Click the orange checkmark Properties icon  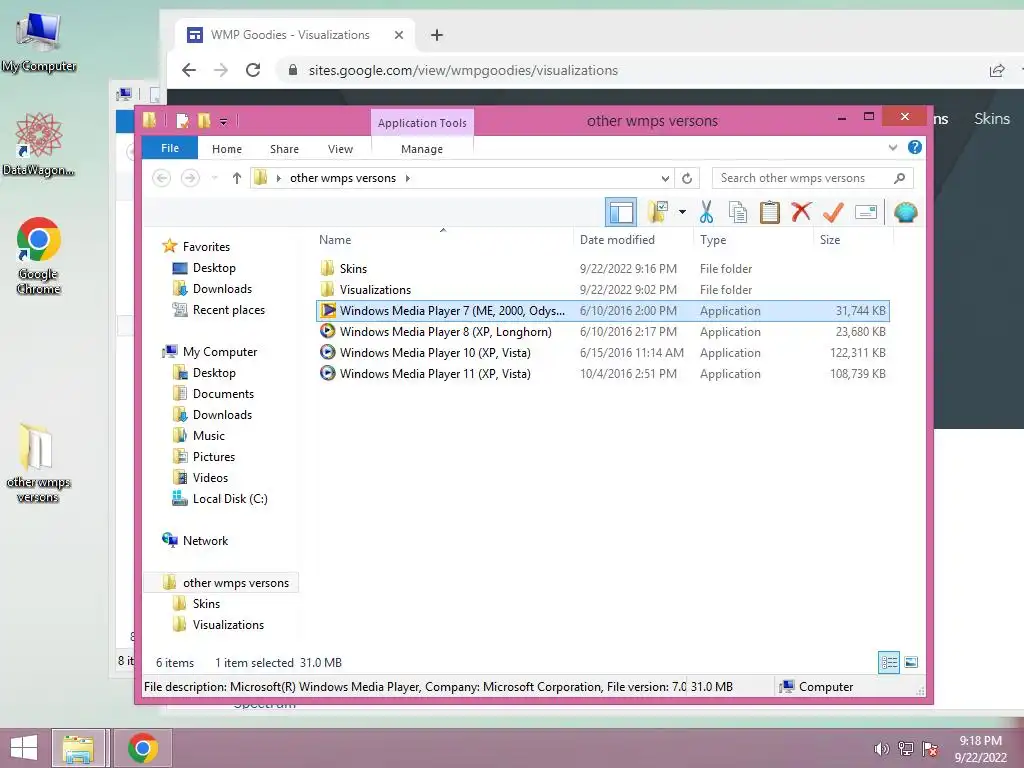point(833,212)
